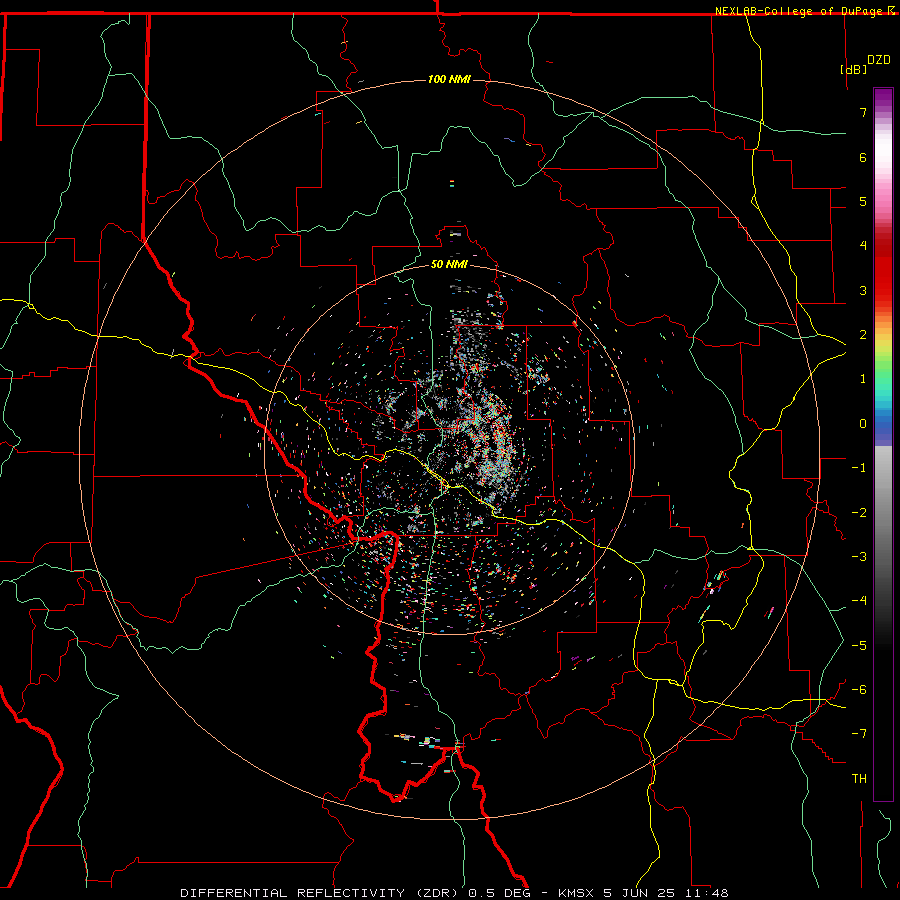Click the legend value -5
The width and height of the screenshot is (900, 900).
859,646
